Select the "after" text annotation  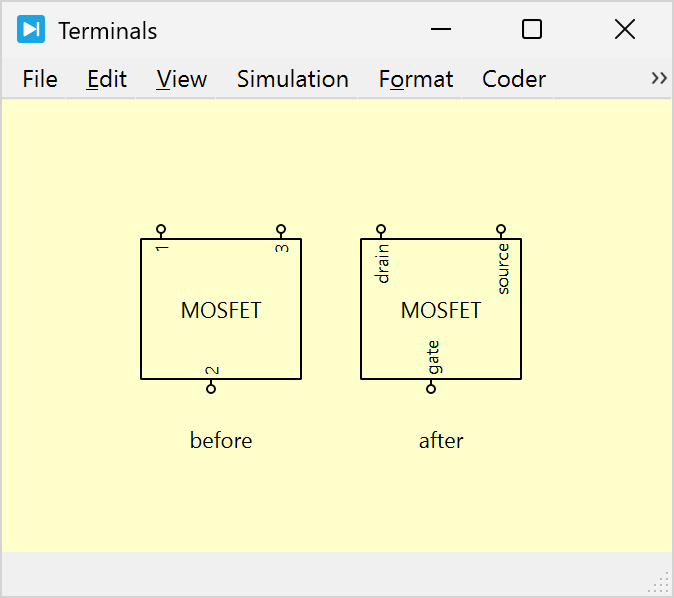[x=441, y=440]
